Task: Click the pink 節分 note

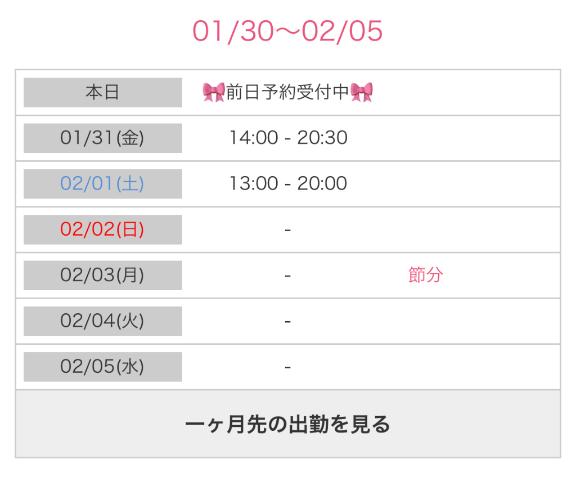Action: coord(425,275)
